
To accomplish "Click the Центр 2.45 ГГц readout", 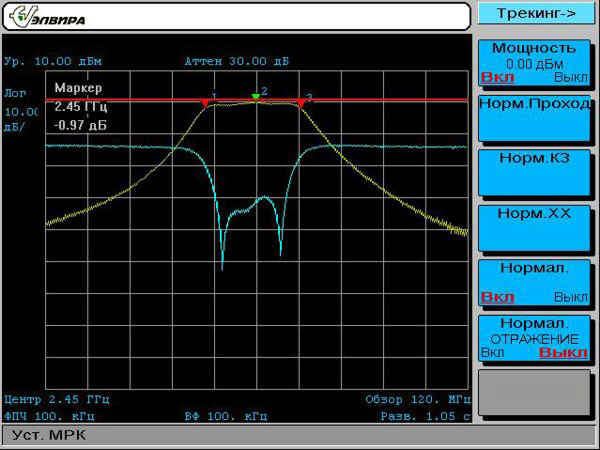I will tap(57, 400).
